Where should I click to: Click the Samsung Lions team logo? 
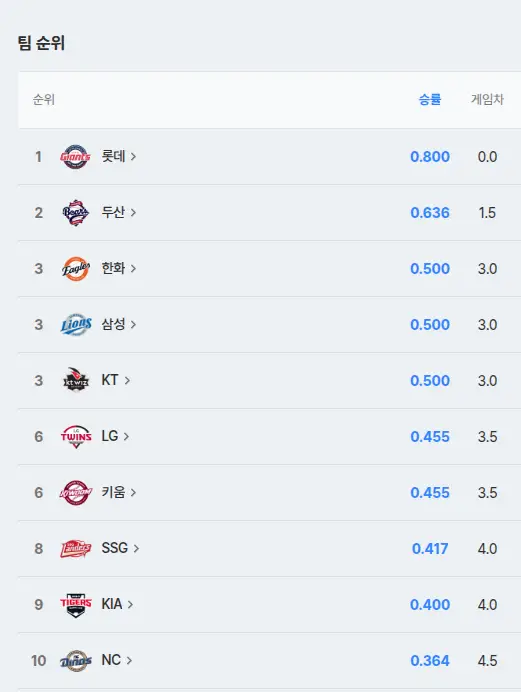(76, 324)
